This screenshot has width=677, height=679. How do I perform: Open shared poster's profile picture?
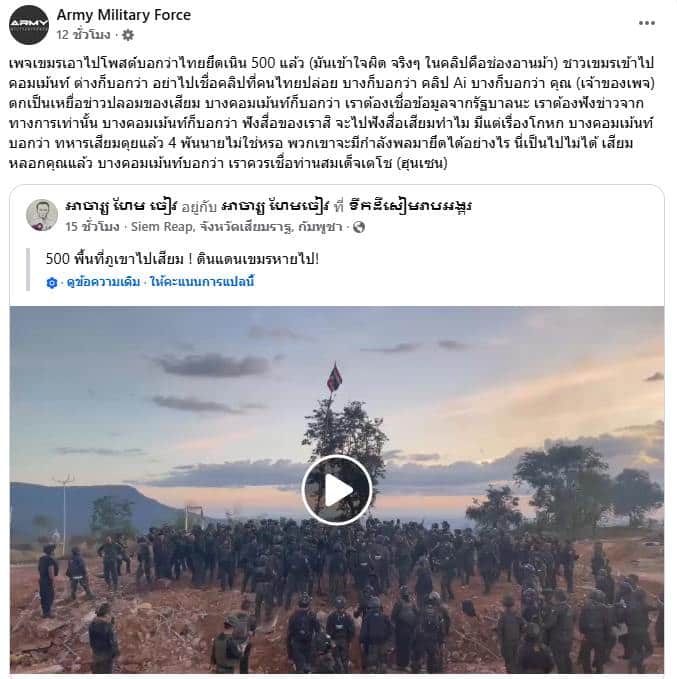tap(42, 215)
